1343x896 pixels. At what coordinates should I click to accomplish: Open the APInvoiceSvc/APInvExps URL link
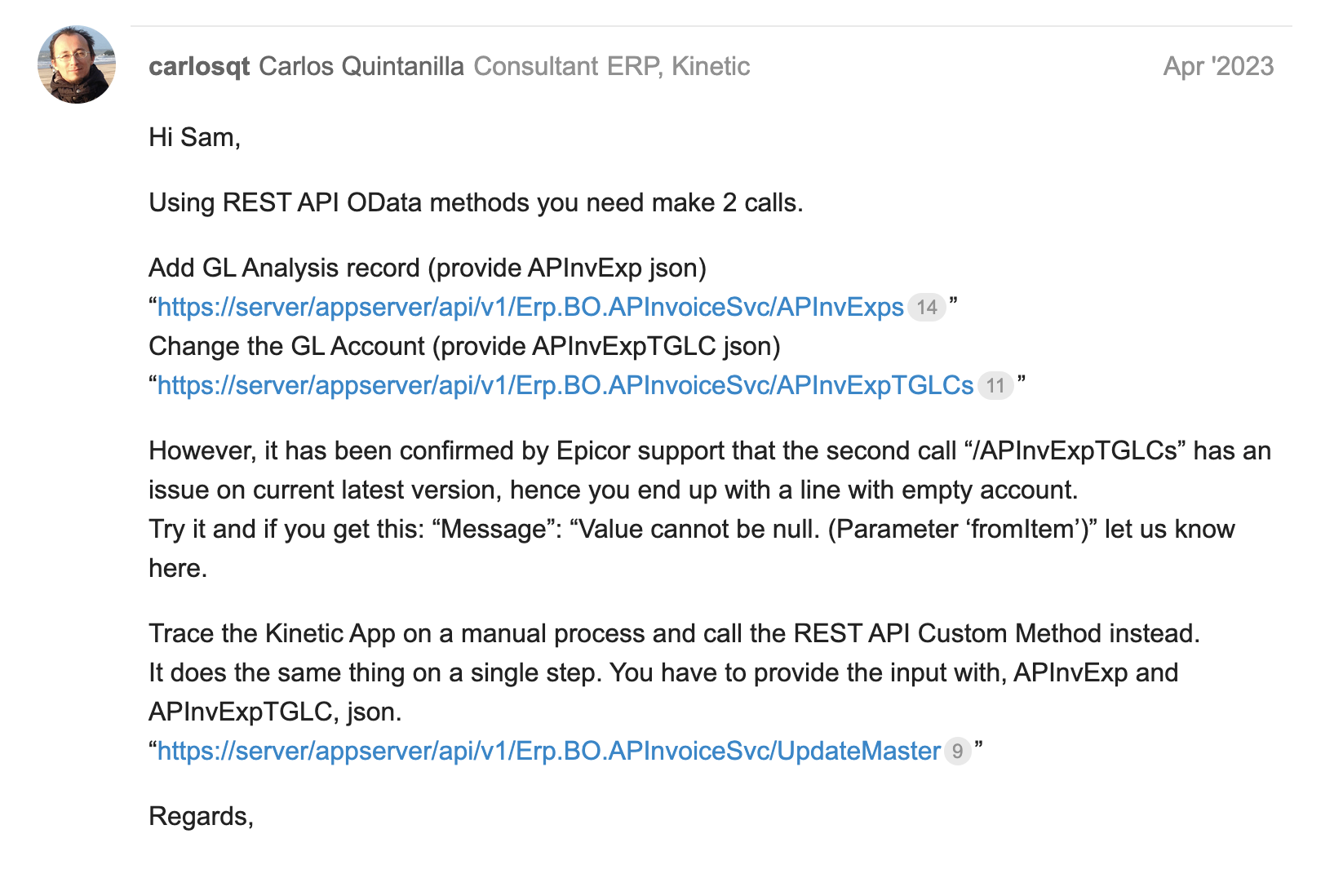[530, 307]
